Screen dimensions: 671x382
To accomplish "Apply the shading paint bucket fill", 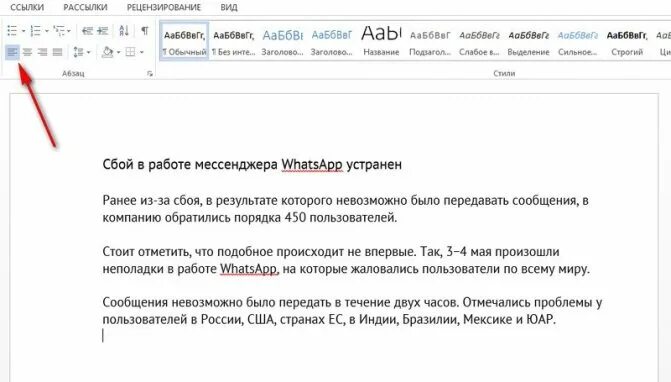I will coord(107,52).
